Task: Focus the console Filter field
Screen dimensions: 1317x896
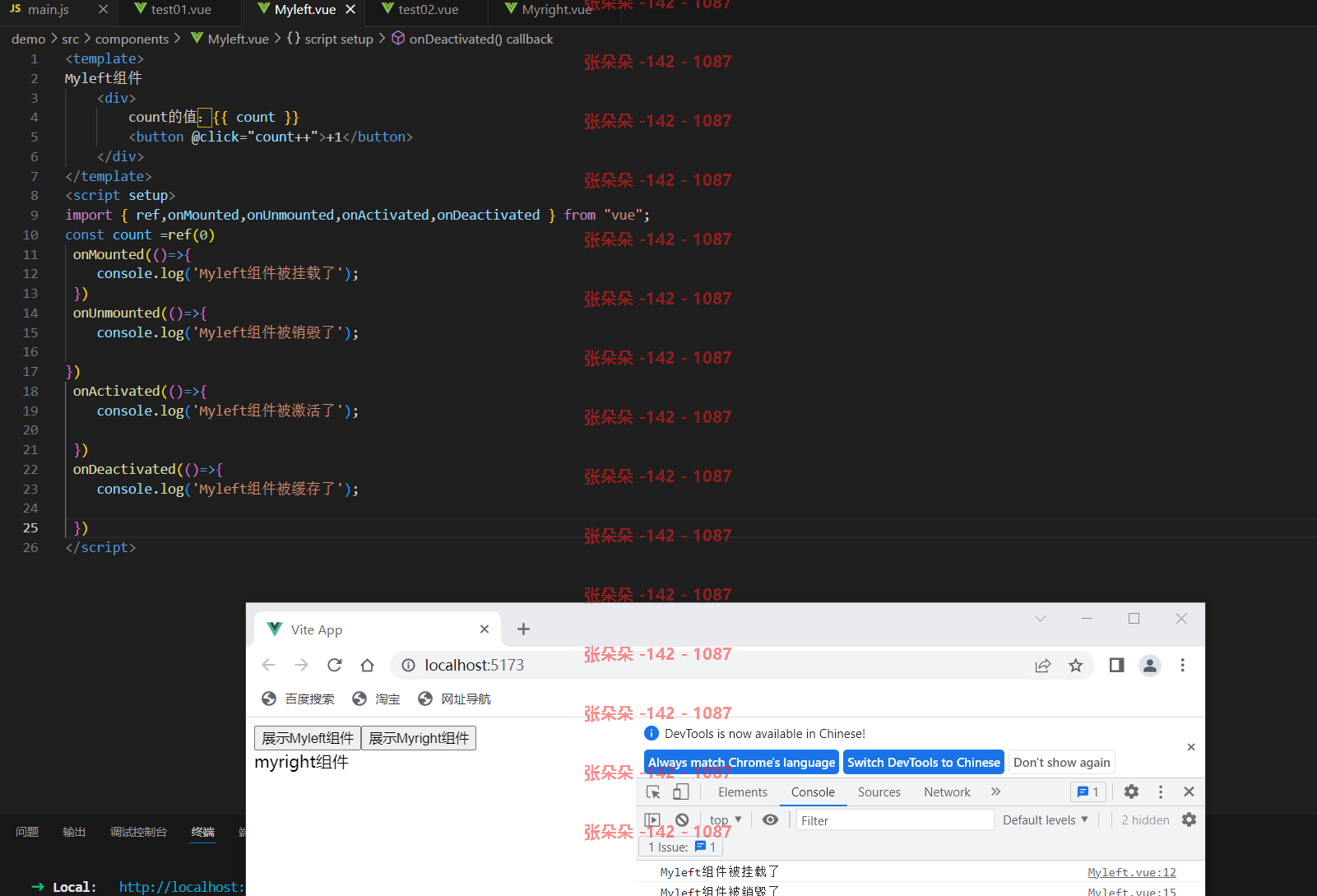Action: click(x=895, y=819)
